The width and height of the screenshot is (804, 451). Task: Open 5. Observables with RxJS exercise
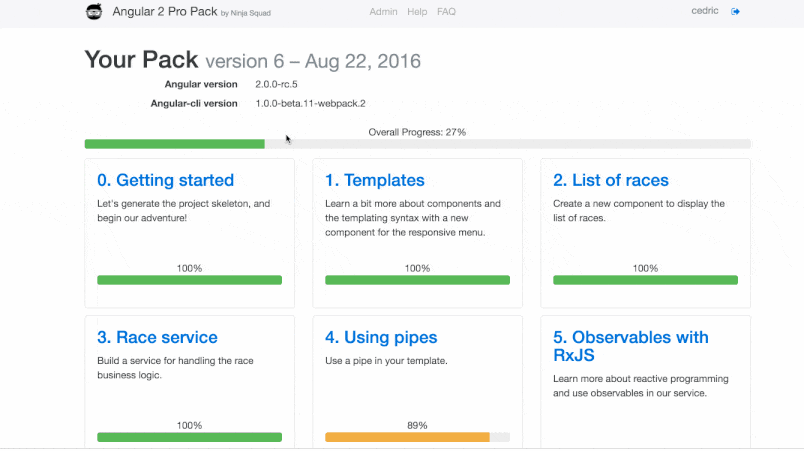click(631, 346)
